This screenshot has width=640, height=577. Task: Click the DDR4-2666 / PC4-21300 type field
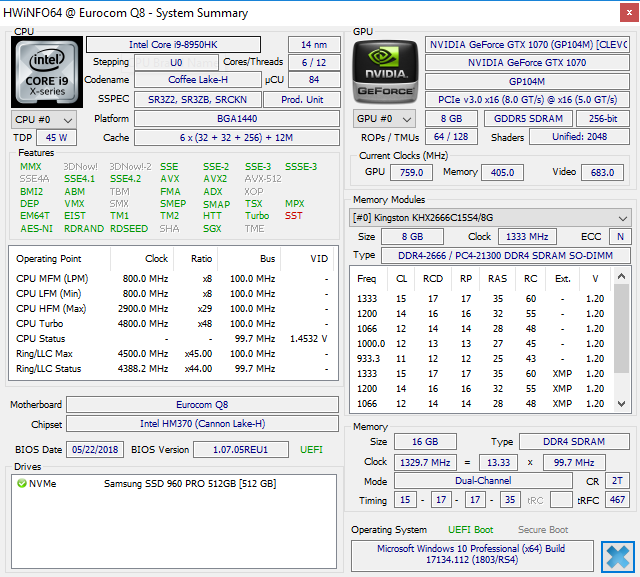[506, 255]
